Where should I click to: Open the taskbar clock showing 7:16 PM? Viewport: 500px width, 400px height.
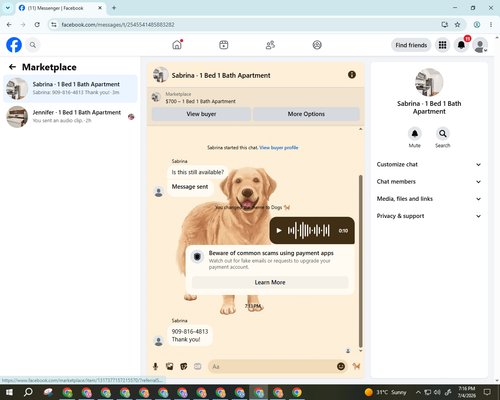pyautogui.click(x=467, y=392)
